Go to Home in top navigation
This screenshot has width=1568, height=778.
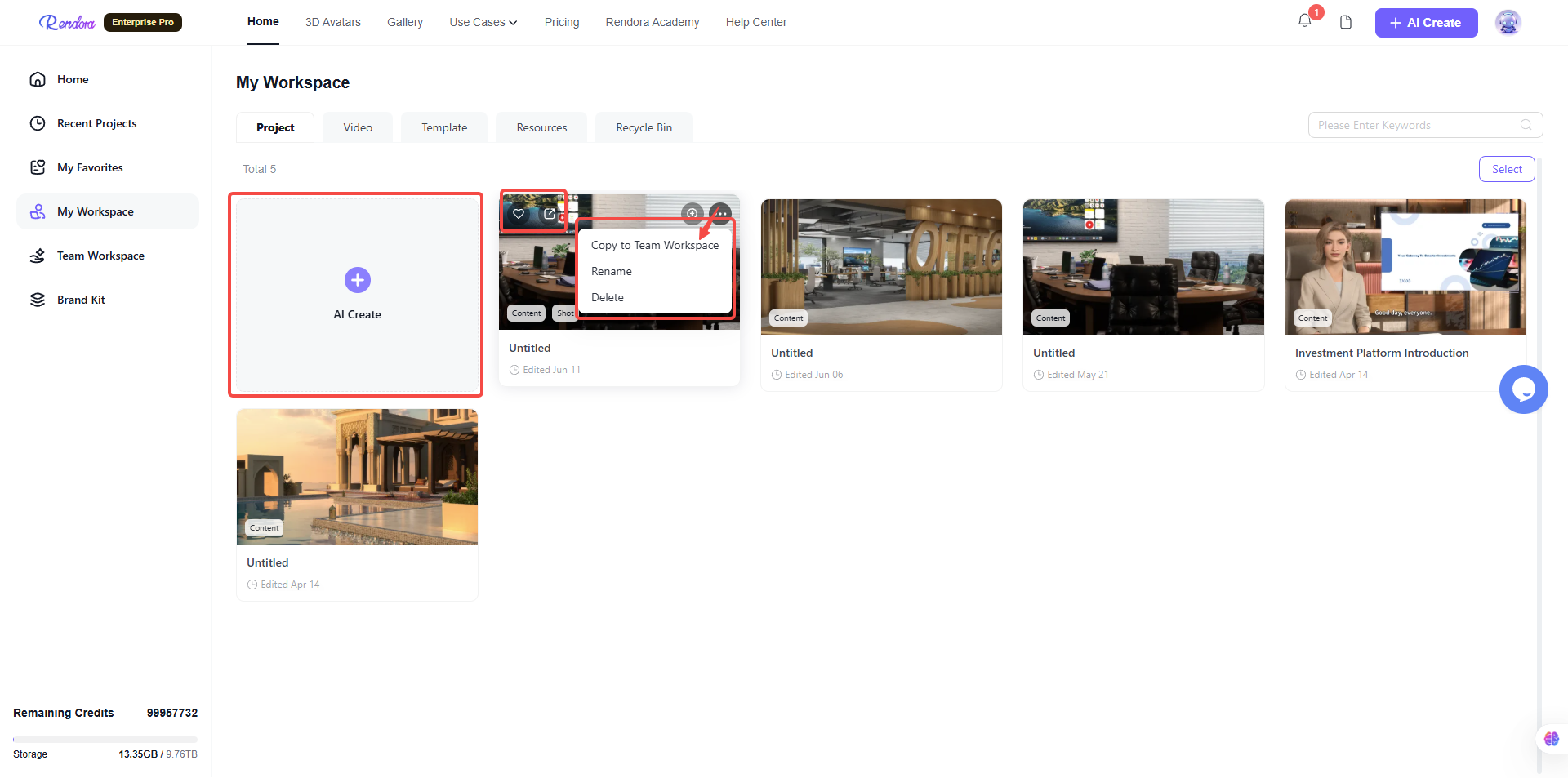(x=263, y=21)
